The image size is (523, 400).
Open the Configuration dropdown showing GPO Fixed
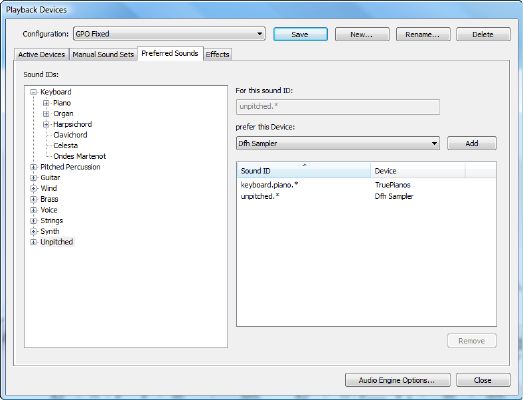[169, 34]
